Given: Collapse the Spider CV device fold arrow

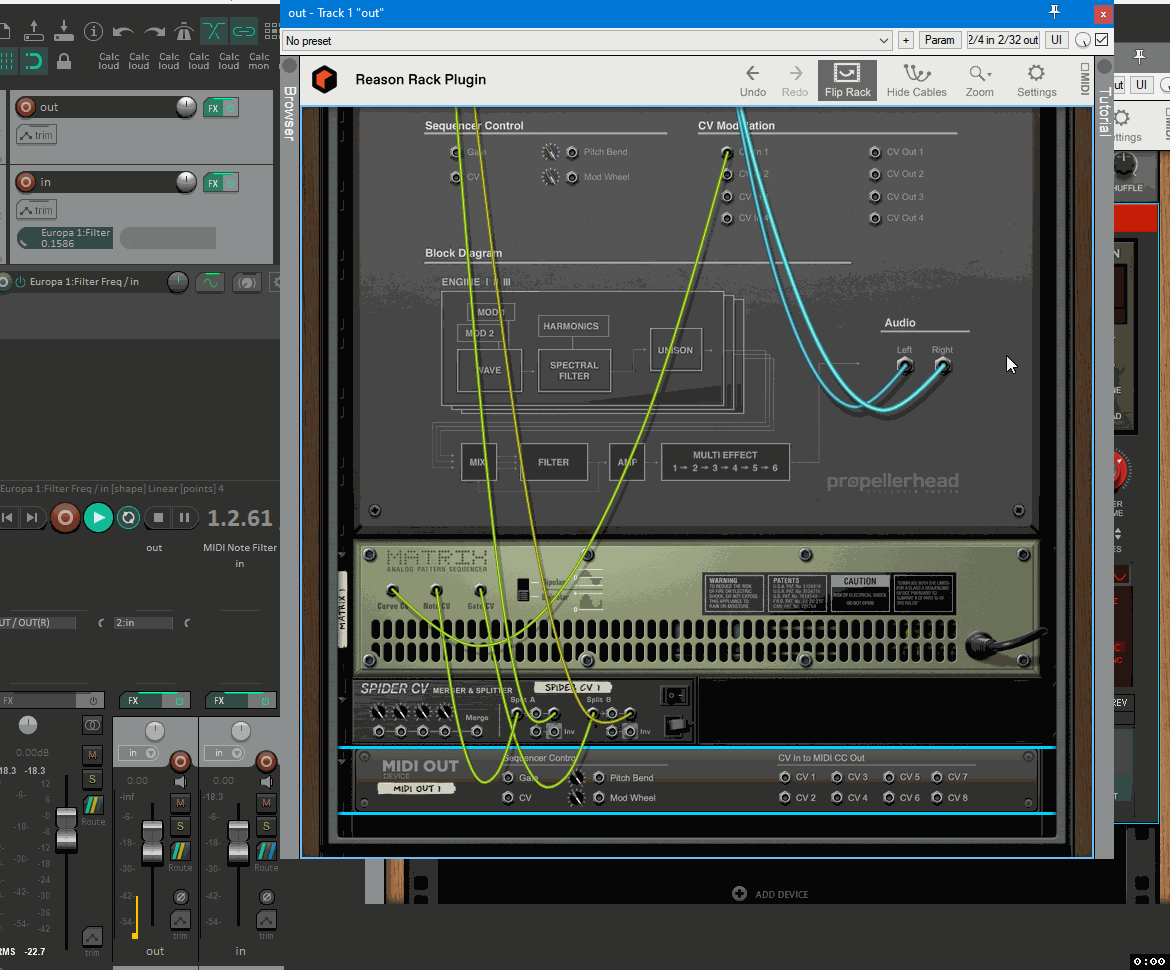Looking at the screenshot, I should pos(342,699).
